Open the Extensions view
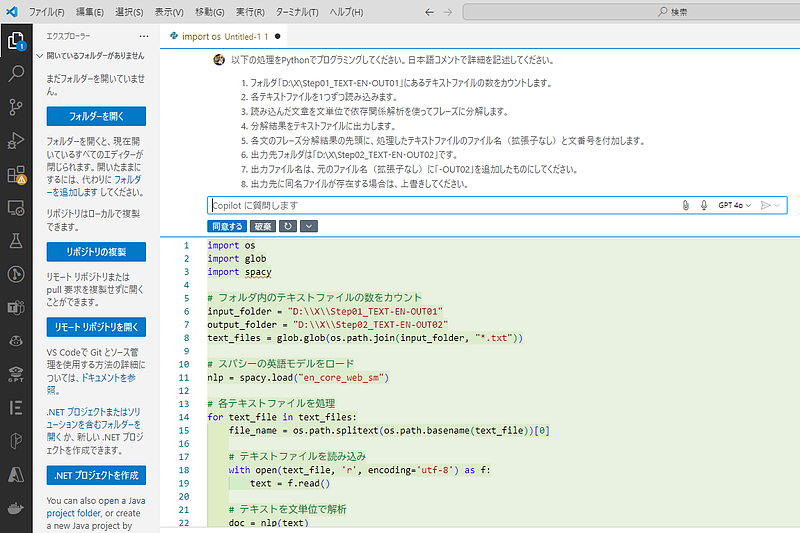This screenshot has height=533, width=800. pos(16,175)
